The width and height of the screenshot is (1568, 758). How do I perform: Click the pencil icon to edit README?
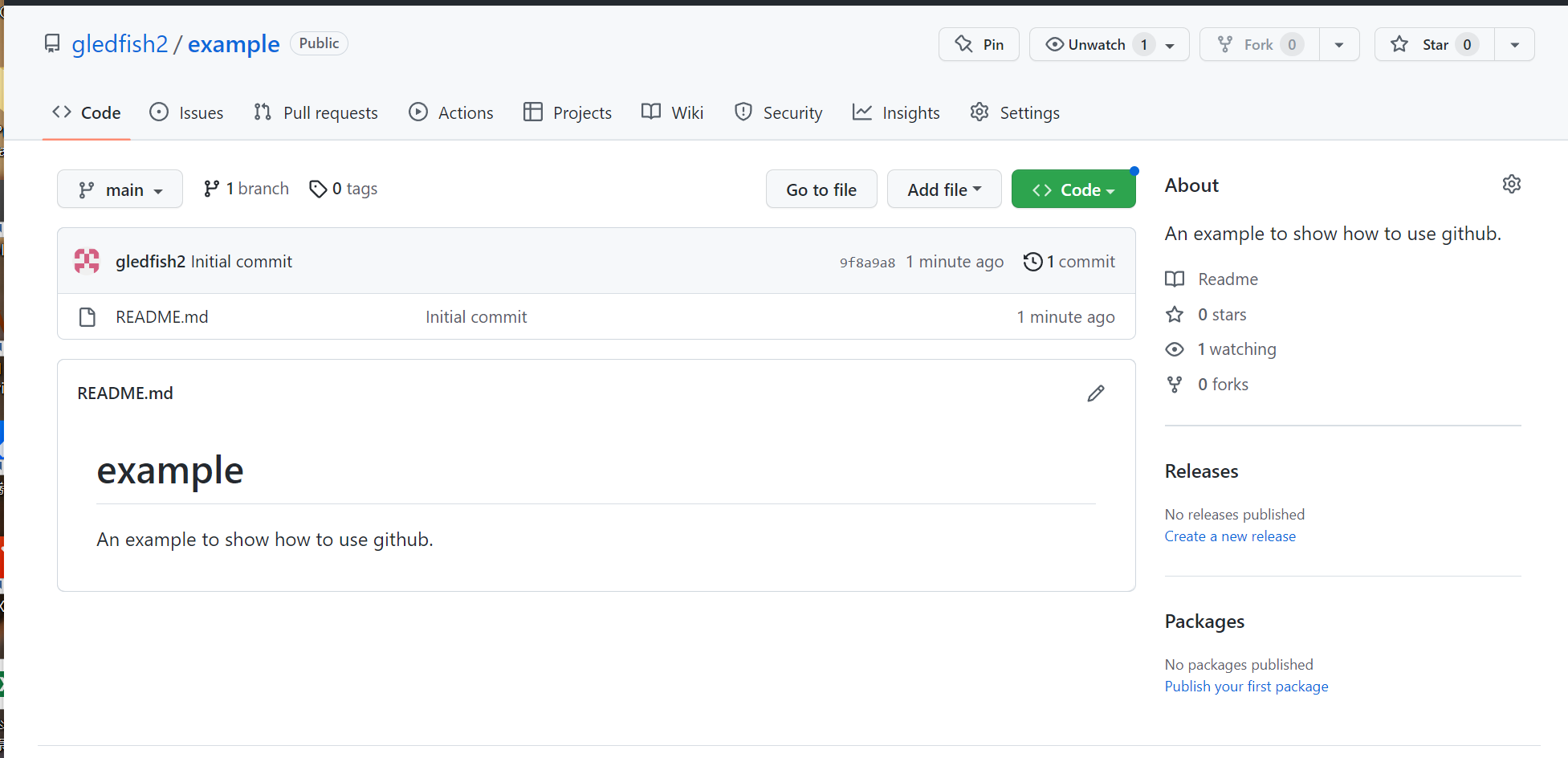pyautogui.click(x=1096, y=393)
